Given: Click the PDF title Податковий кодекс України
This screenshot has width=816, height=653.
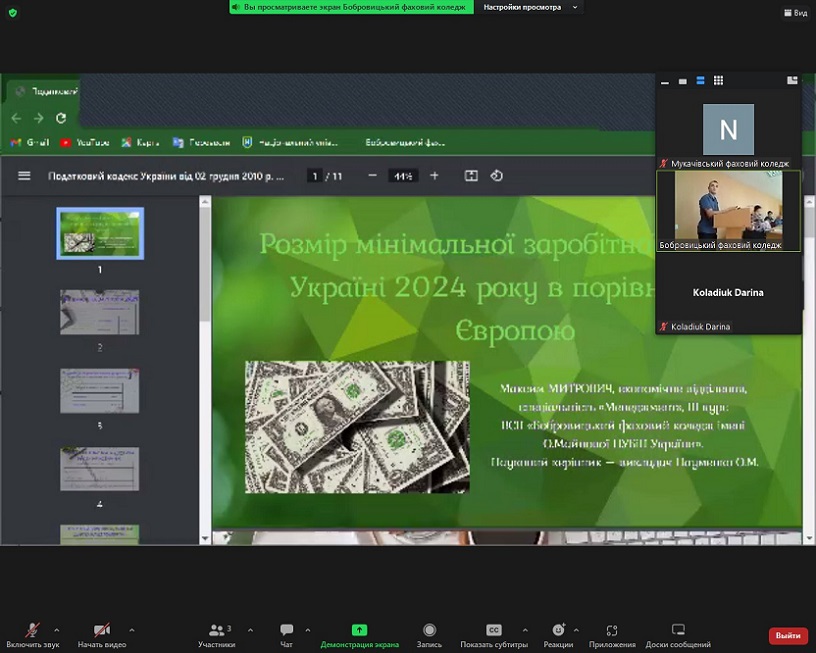Looking at the screenshot, I should click(165, 176).
